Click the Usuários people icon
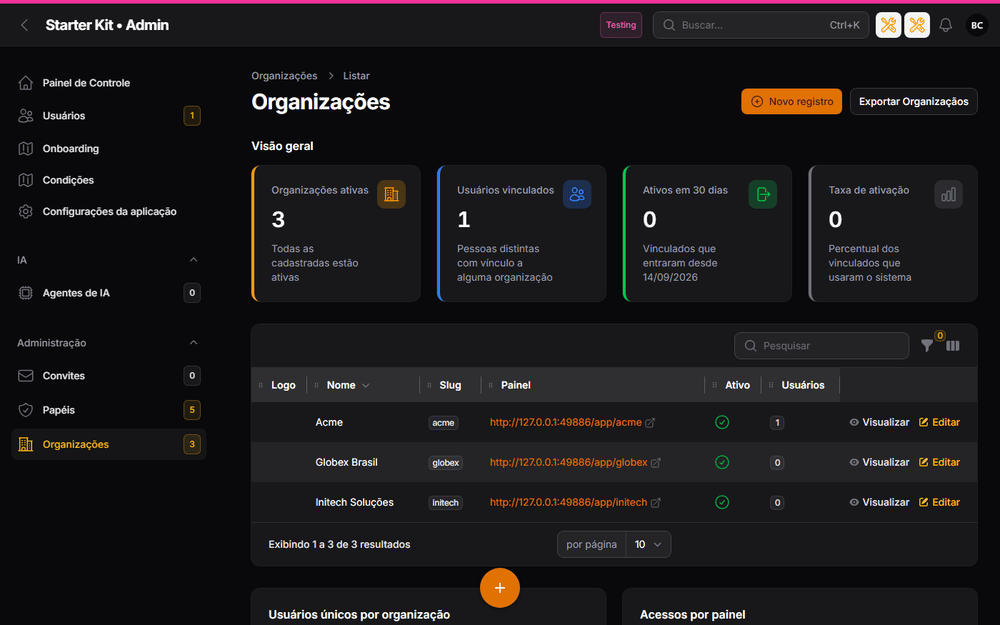 26,115
